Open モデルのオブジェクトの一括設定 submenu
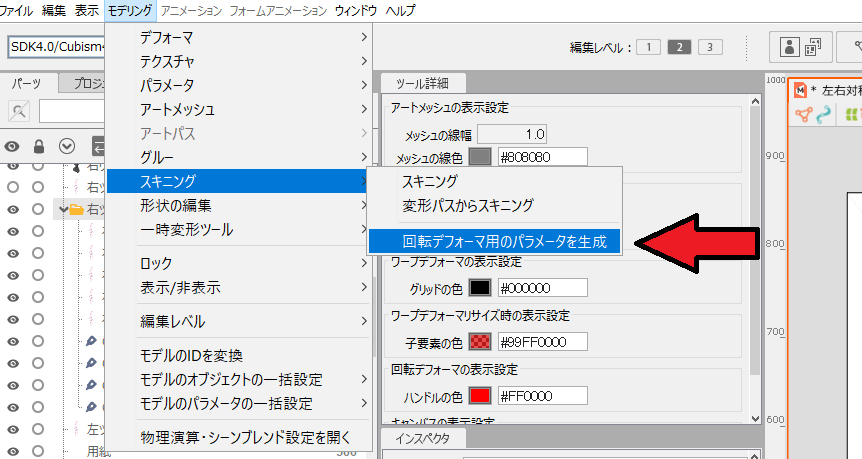 239,379
